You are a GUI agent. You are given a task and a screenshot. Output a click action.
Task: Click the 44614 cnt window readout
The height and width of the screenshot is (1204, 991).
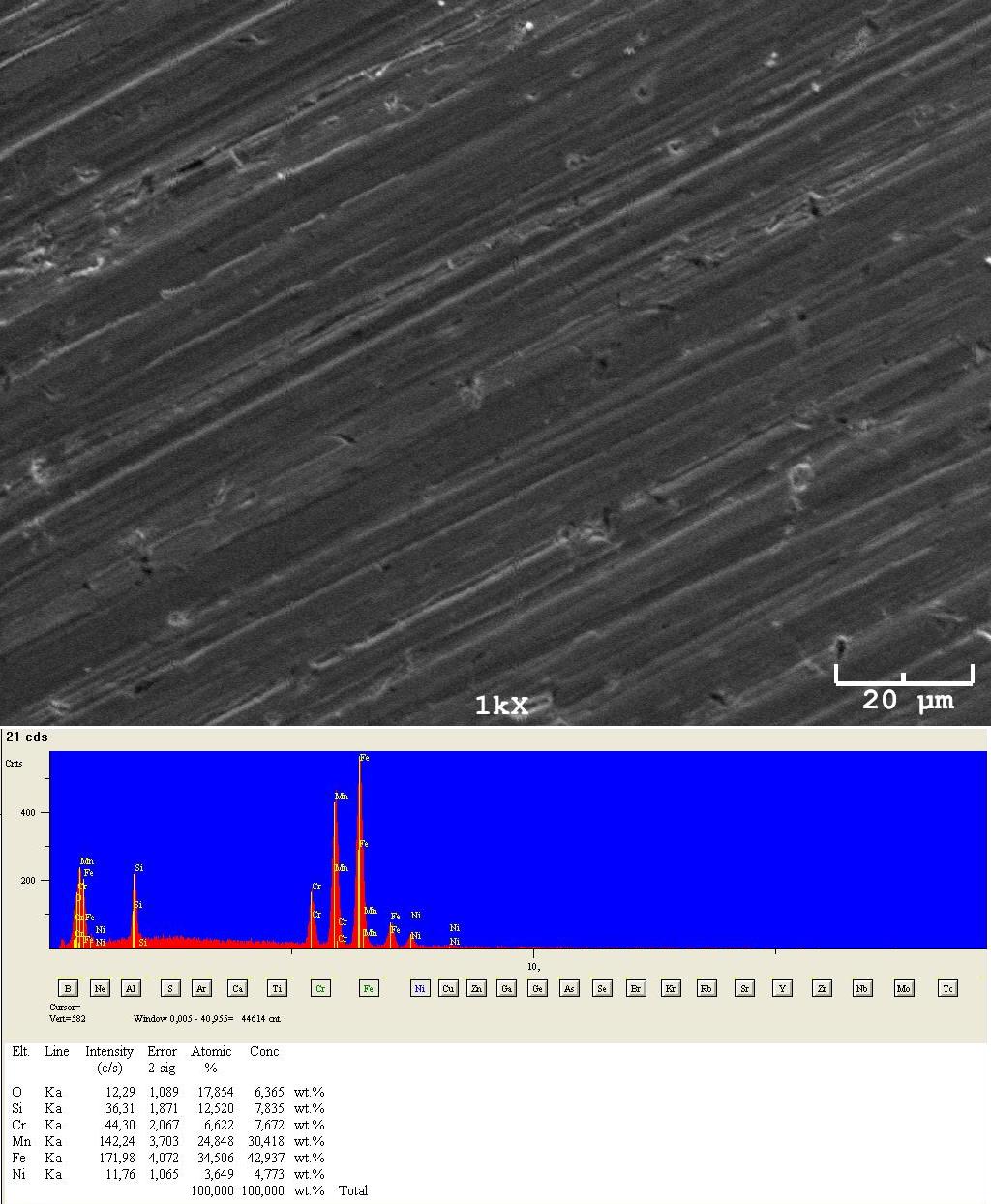(260, 1018)
